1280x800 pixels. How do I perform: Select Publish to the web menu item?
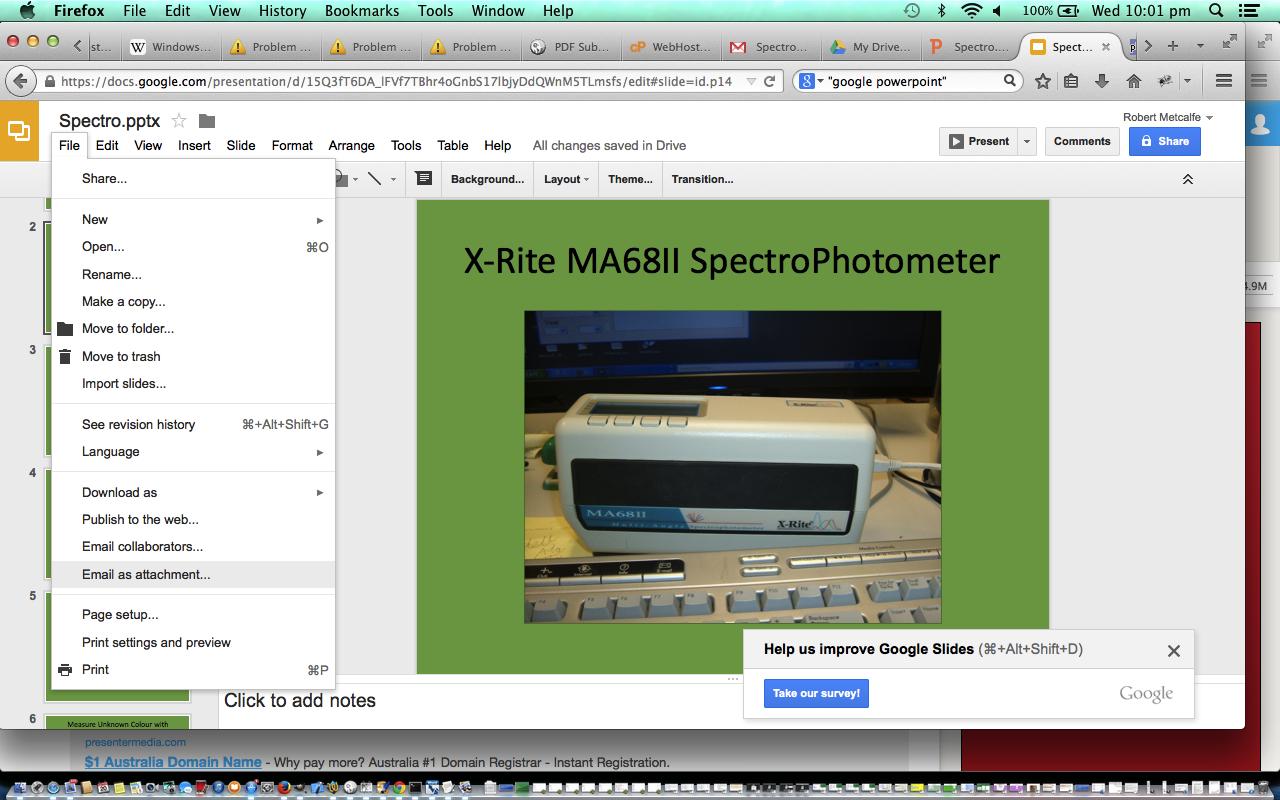click(140, 519)
